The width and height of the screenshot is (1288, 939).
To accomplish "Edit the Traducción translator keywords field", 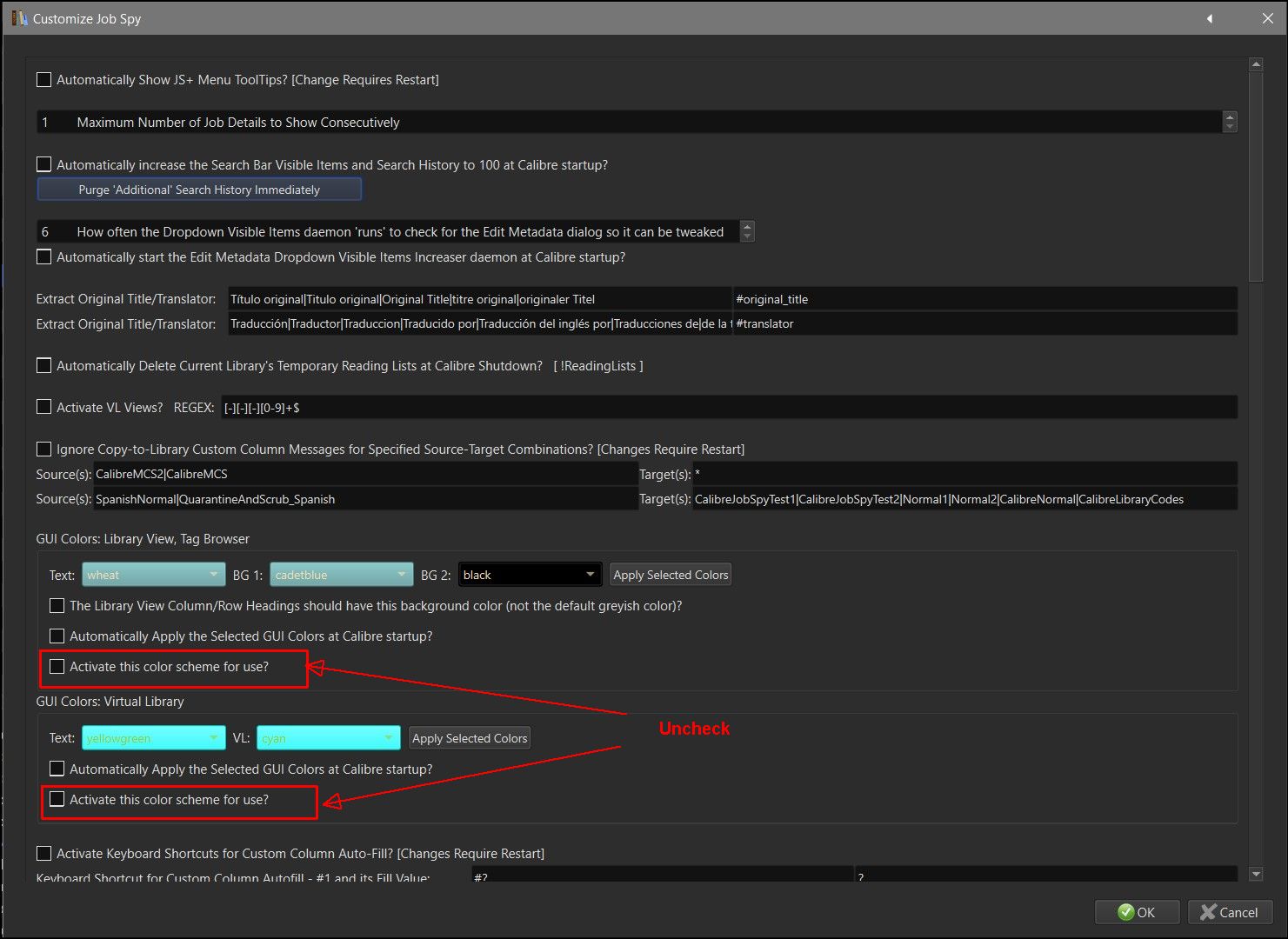I will tap(480, 323).
